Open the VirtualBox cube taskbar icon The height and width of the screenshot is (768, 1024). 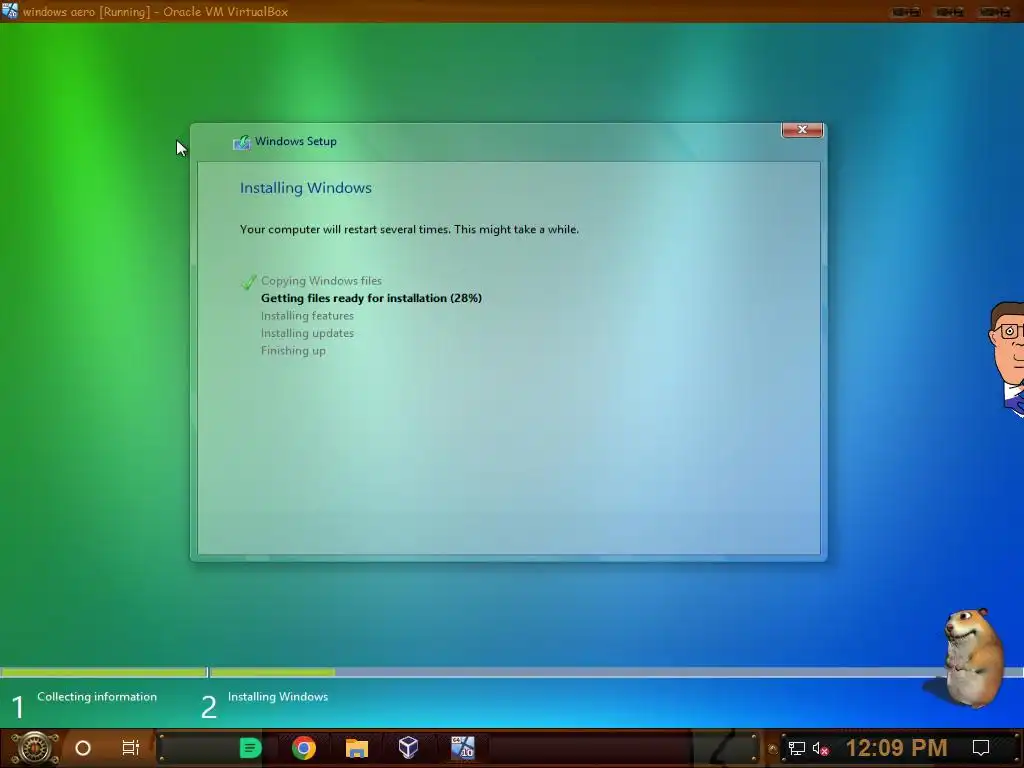tap(408, 748)
